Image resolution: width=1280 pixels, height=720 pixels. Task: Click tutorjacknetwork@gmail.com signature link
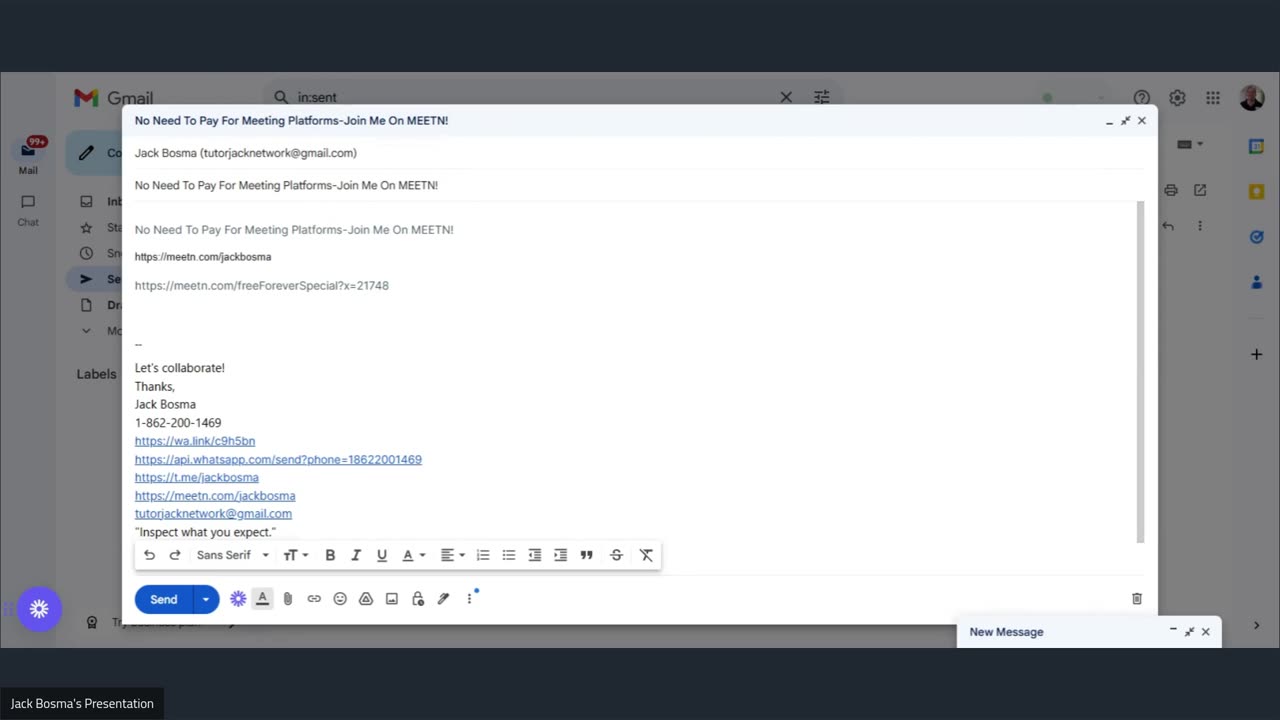tap(213, 513)
